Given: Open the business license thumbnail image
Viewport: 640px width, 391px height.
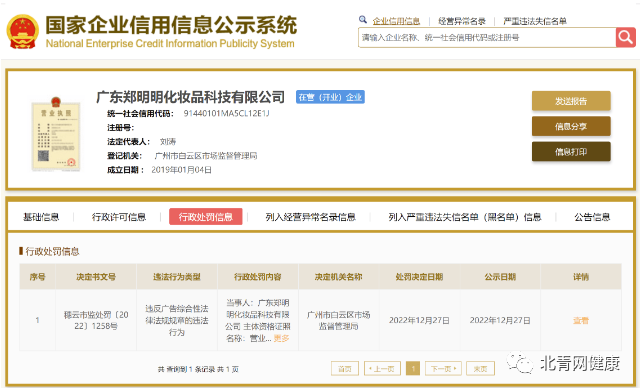Looking at the screenshot, I should pos(56,134).
